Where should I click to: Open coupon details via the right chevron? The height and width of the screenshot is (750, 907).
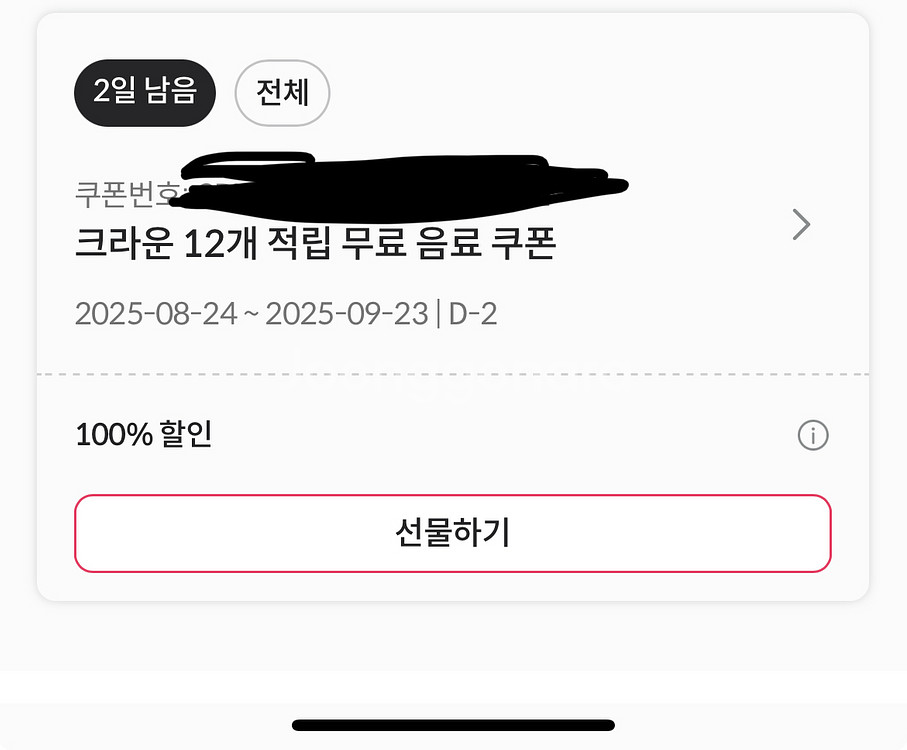click(x=800, y=225)
